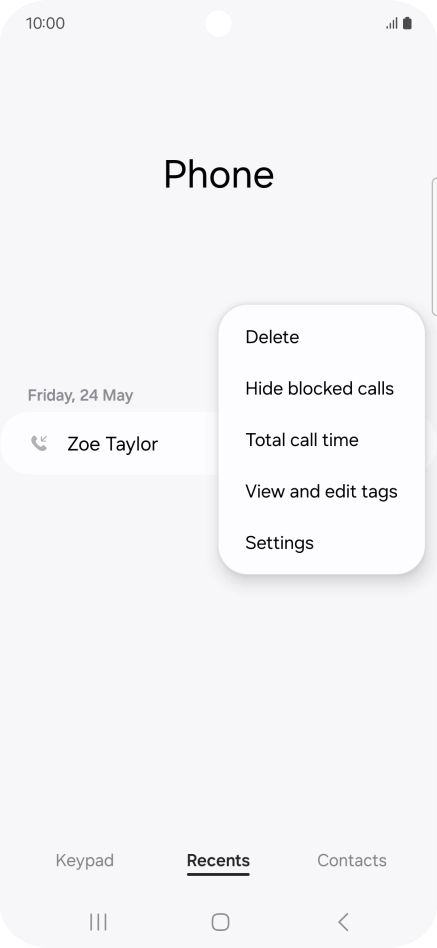Screen dimensions: 437x948
Task: Tap the Friday, 24 May date header
Action: coord(80,395)
